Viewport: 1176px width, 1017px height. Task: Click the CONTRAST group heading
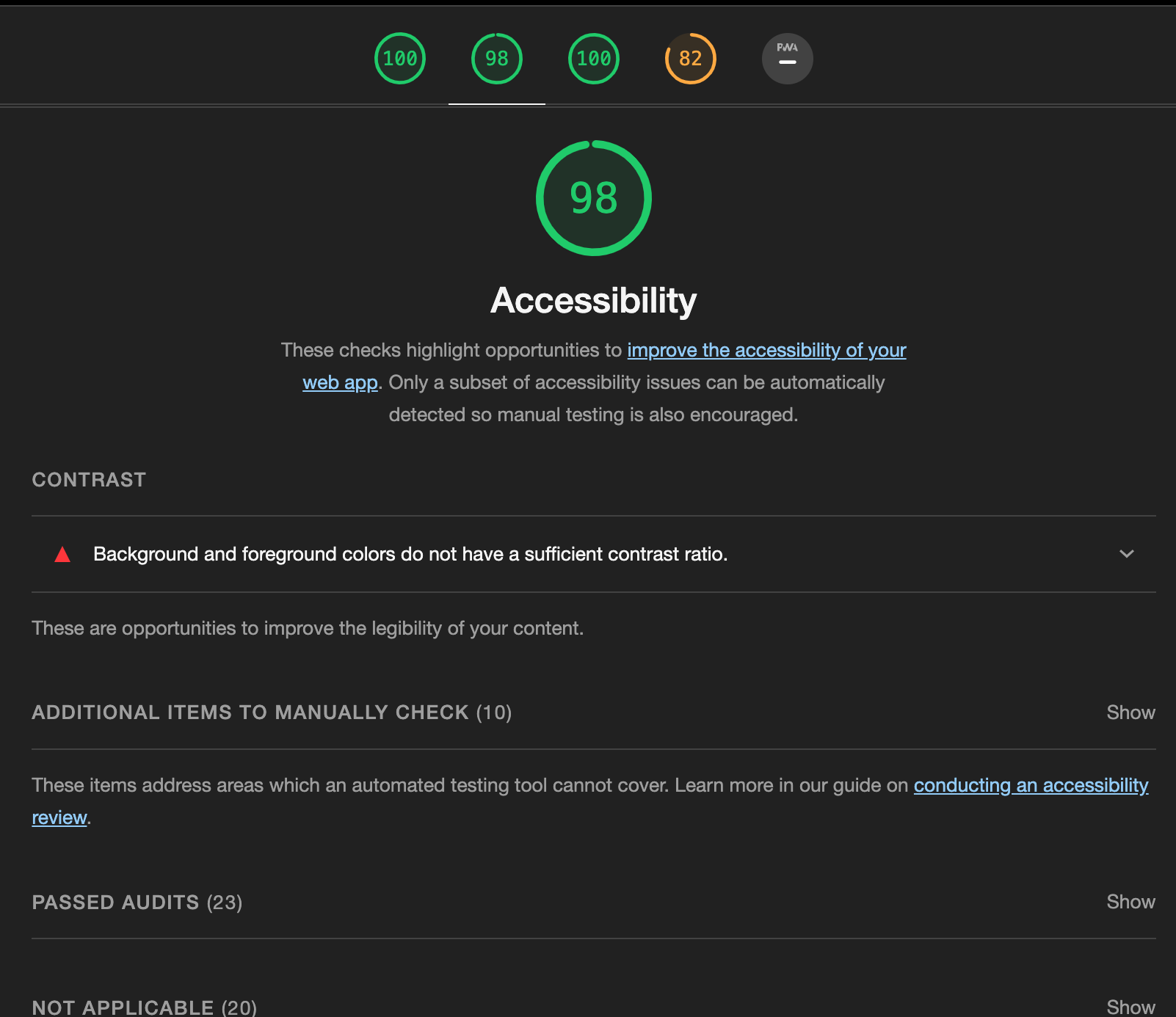89,480
